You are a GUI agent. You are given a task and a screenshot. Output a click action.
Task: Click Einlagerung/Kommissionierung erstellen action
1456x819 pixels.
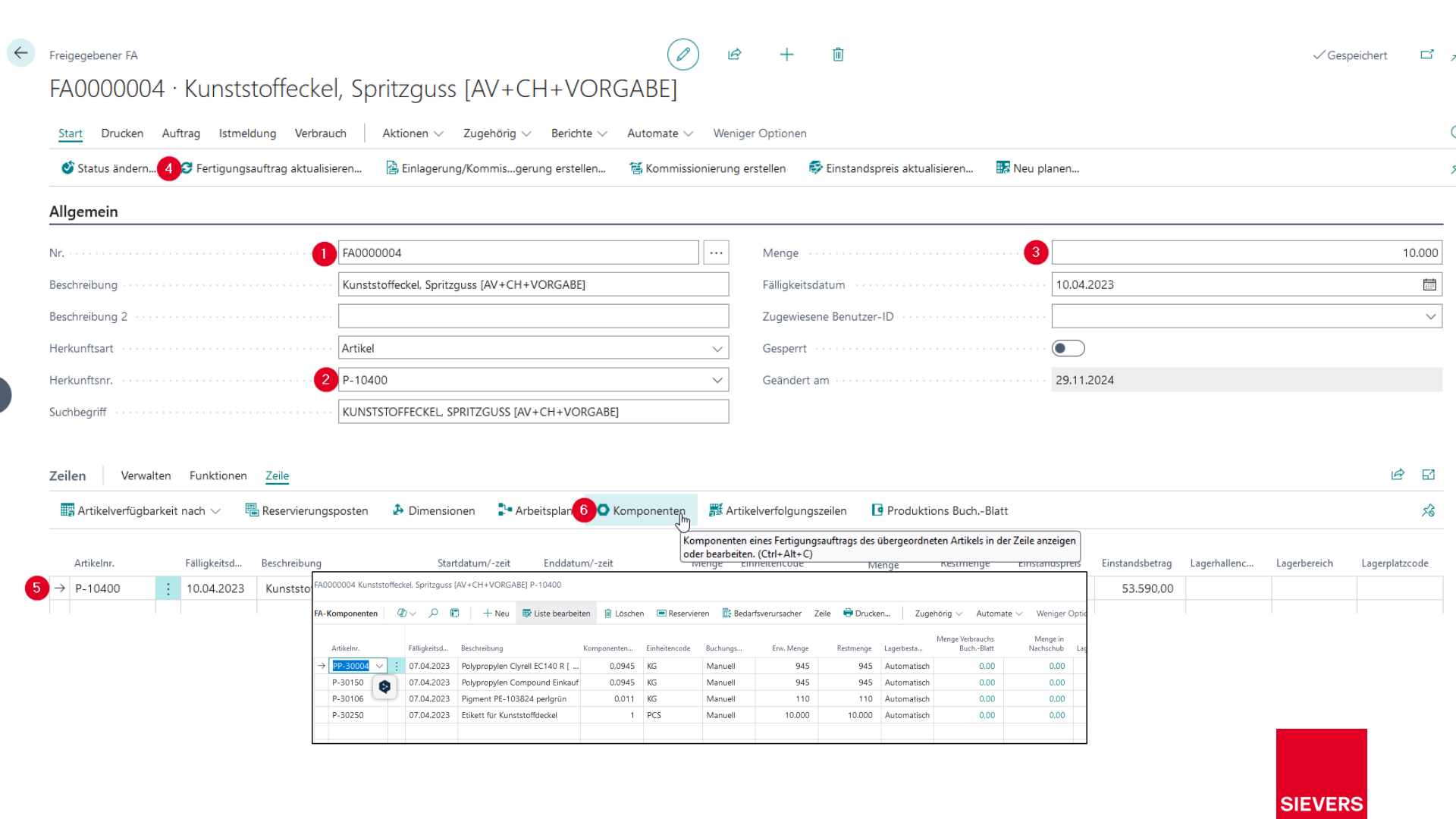click(x=496, y=168)
